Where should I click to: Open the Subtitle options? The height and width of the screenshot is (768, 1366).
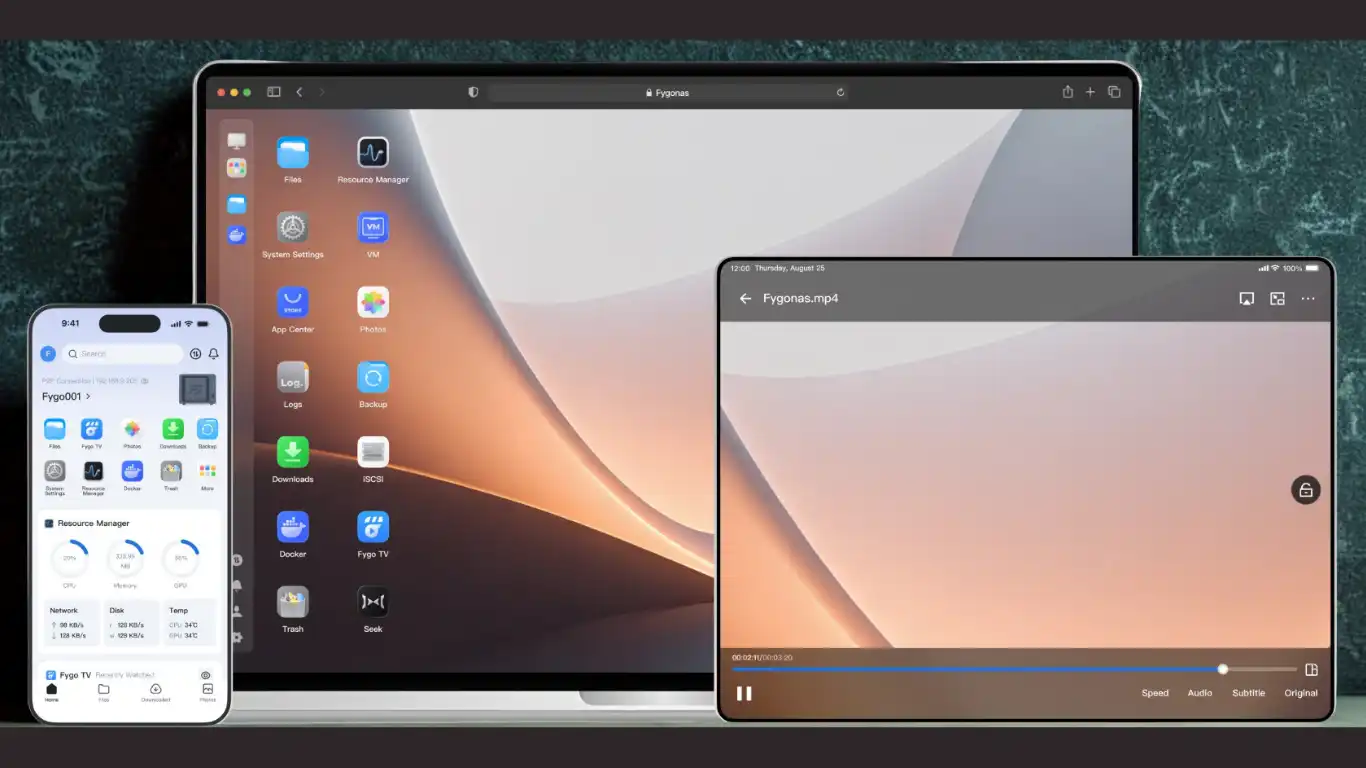(x=1248, y=693)
